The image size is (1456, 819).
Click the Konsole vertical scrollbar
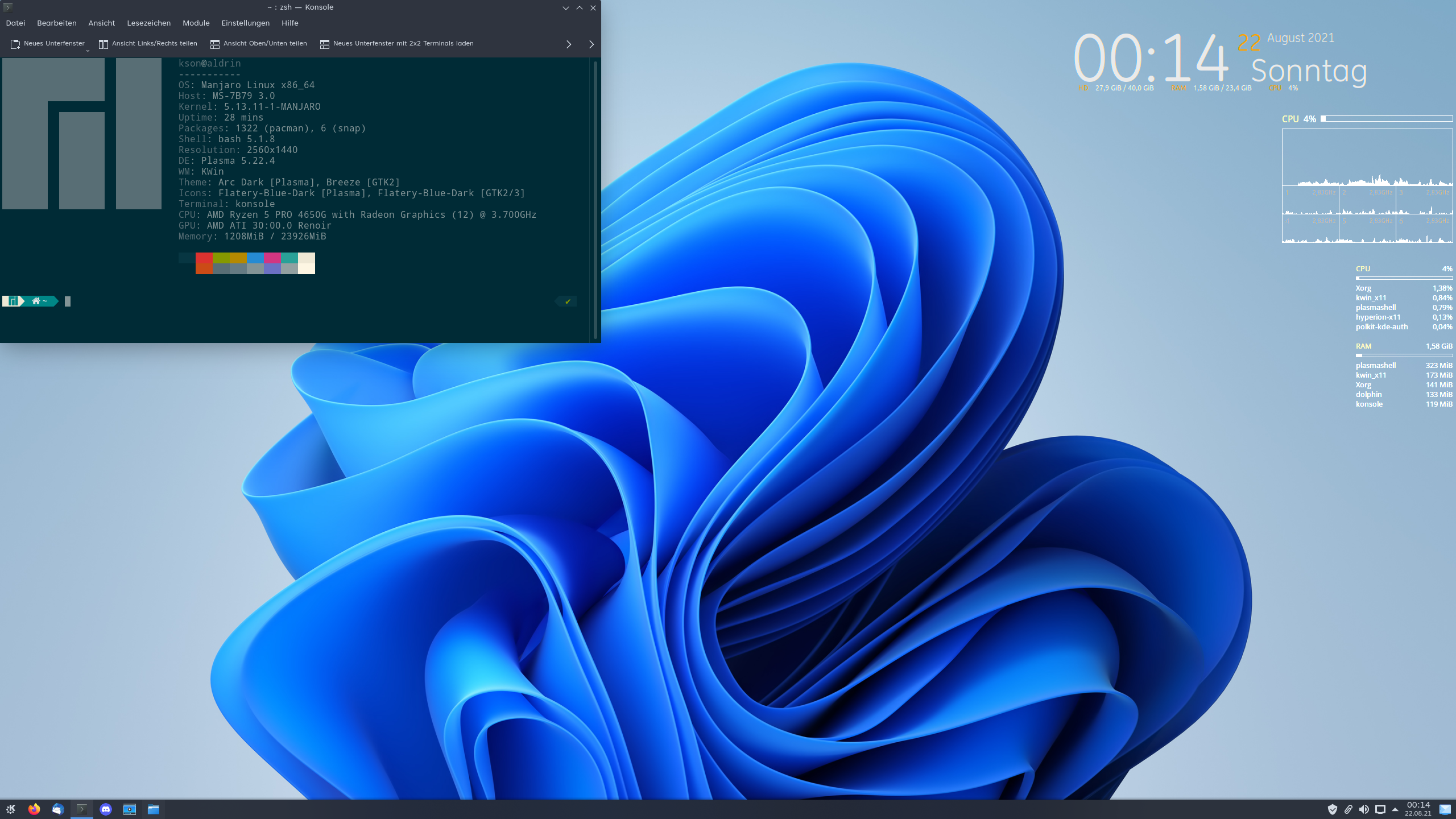595,199
